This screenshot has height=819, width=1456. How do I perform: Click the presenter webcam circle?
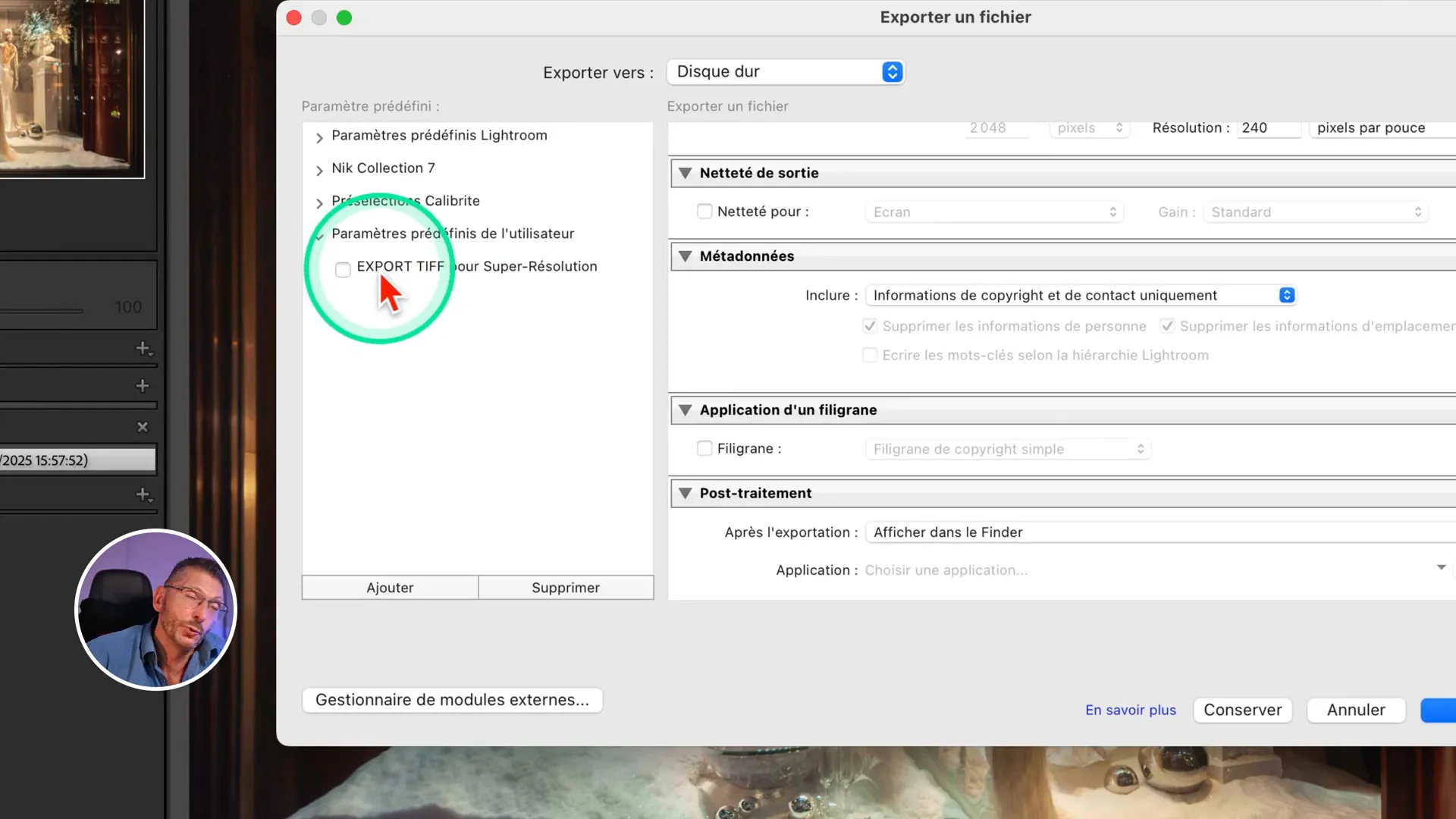[x=156, y=610]
